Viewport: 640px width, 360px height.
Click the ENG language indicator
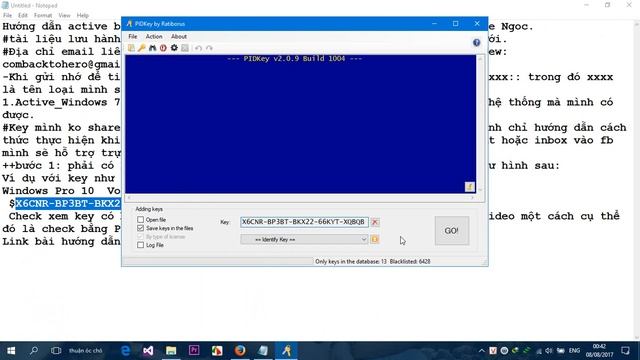[574, 351]
